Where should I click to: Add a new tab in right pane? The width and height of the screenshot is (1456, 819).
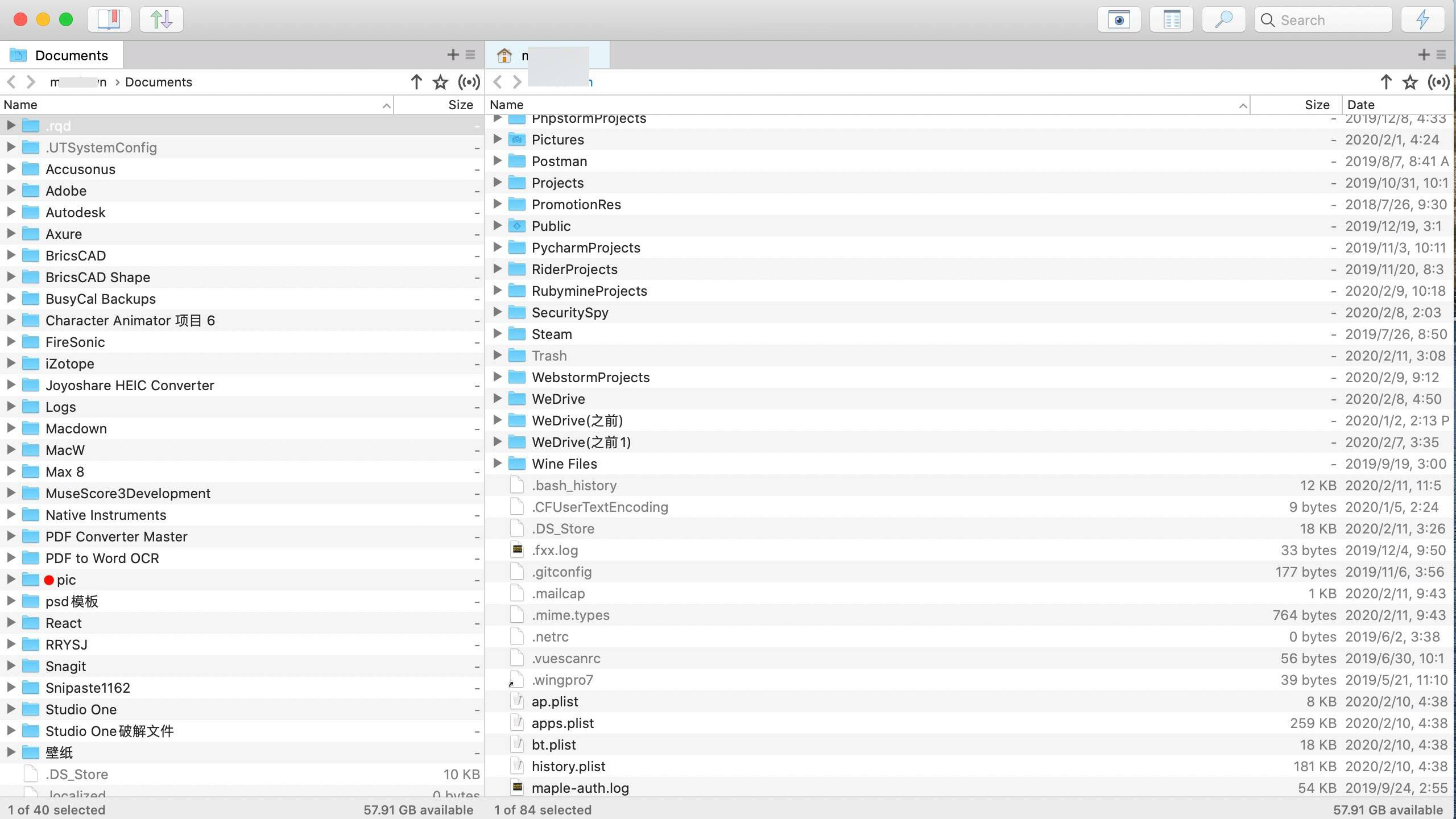pos(1424,55)
